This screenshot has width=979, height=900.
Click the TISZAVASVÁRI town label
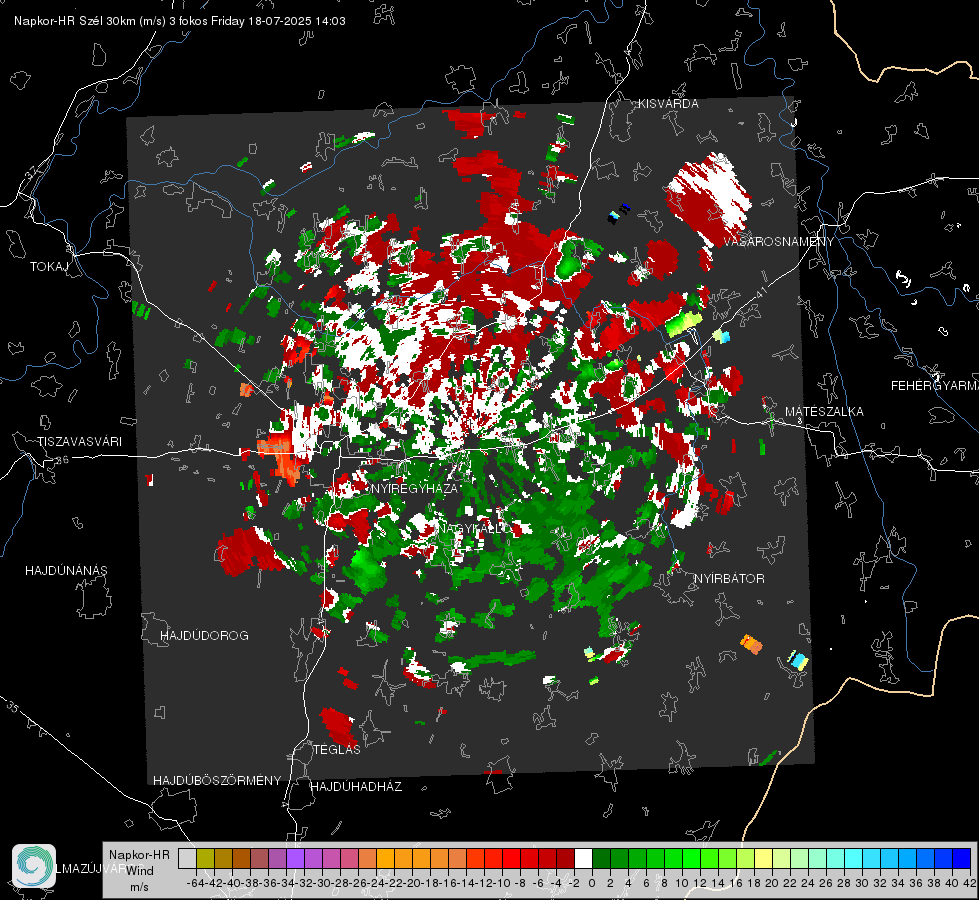pyautogui.click(x=79, y=442)
